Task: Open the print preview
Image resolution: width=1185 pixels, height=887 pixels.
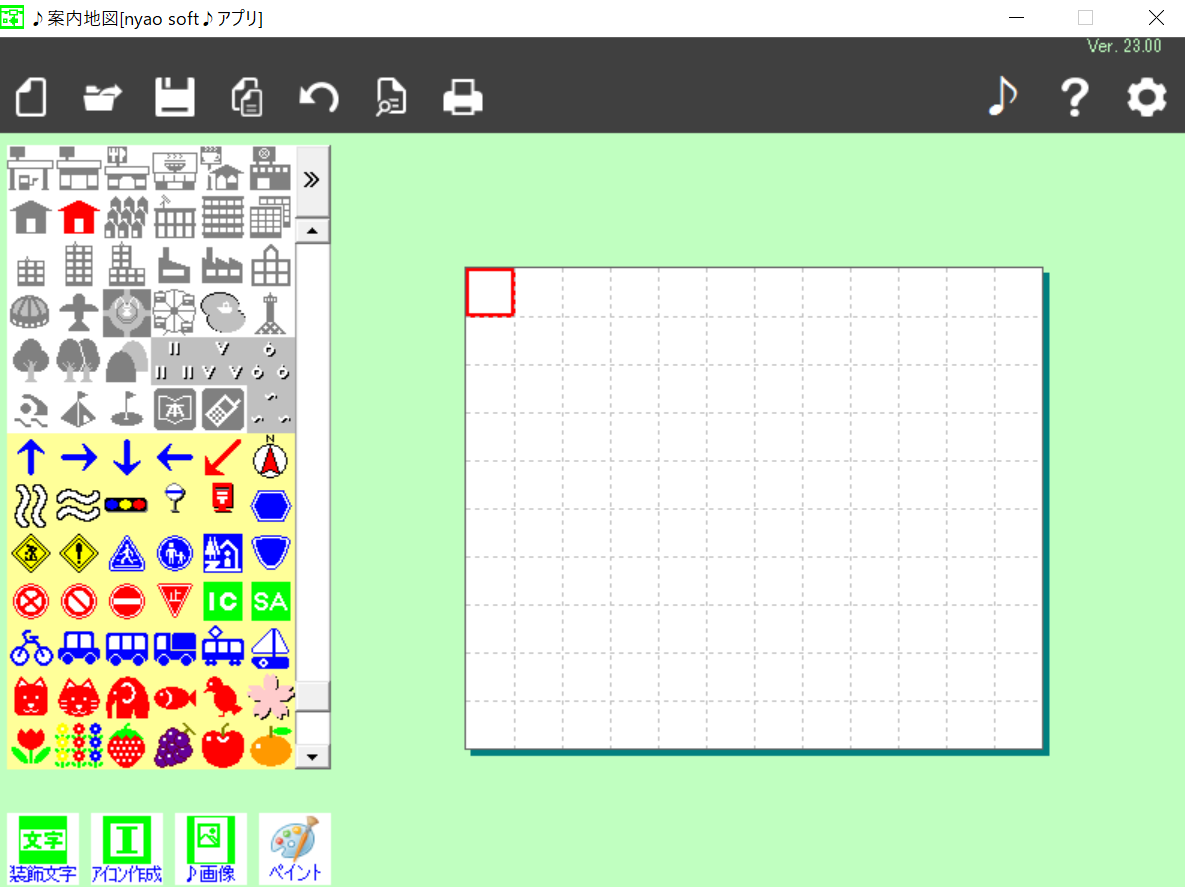Action: pyautogui.click(x=391, y=97)
